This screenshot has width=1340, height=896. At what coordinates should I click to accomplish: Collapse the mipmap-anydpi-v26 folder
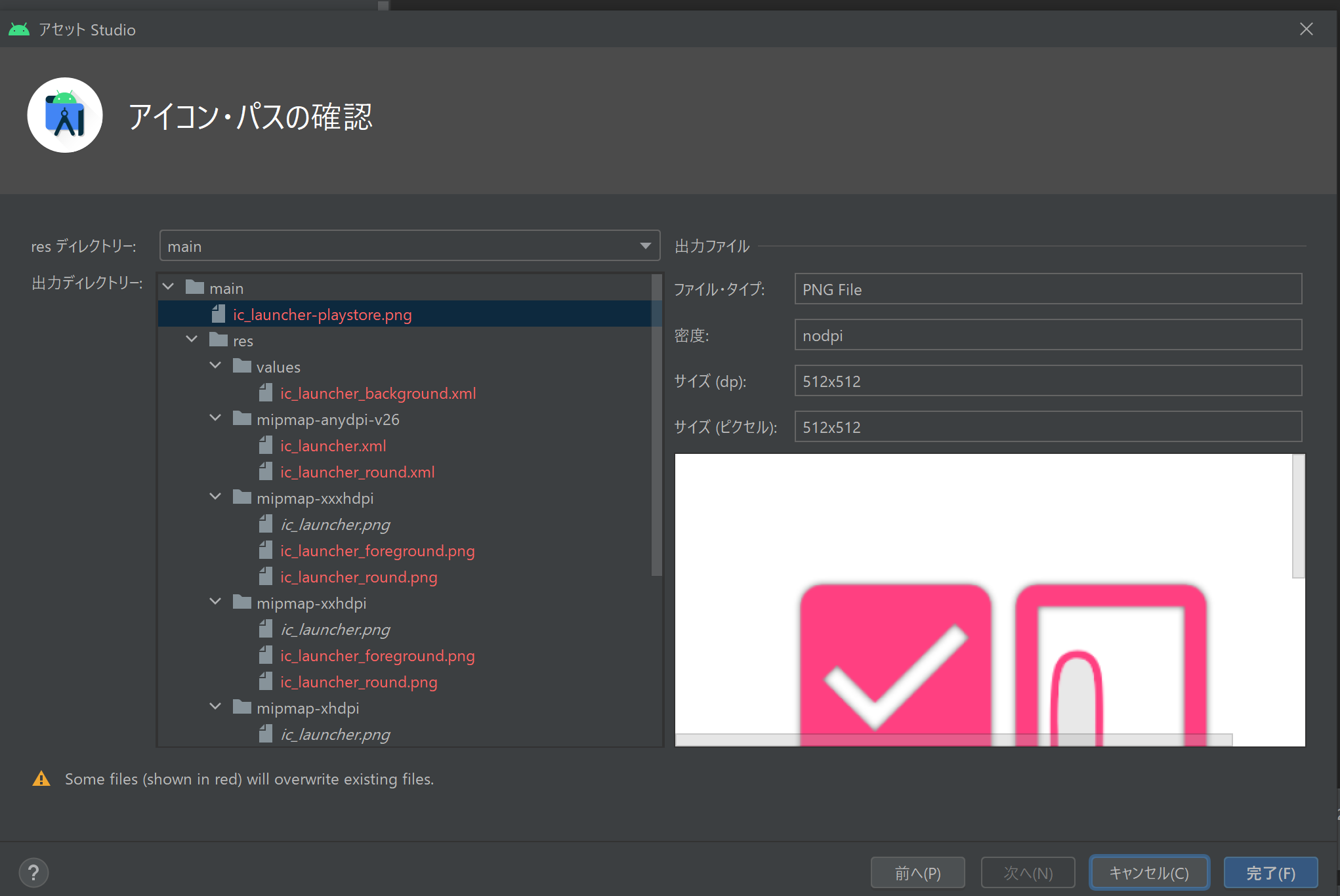(215, 418)
